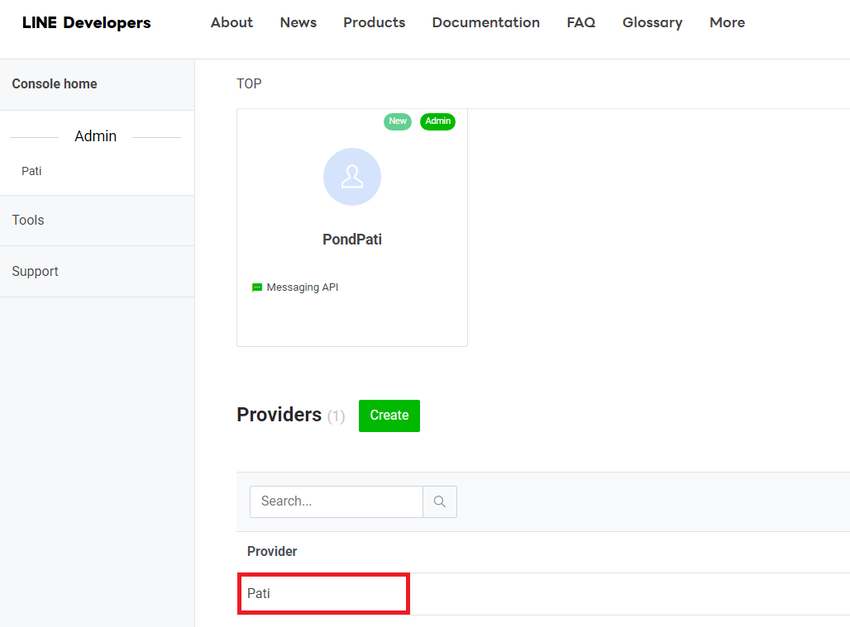Focus the provider Search field
The height and width of the screenshot is (627, 850).
coord(336,501)
